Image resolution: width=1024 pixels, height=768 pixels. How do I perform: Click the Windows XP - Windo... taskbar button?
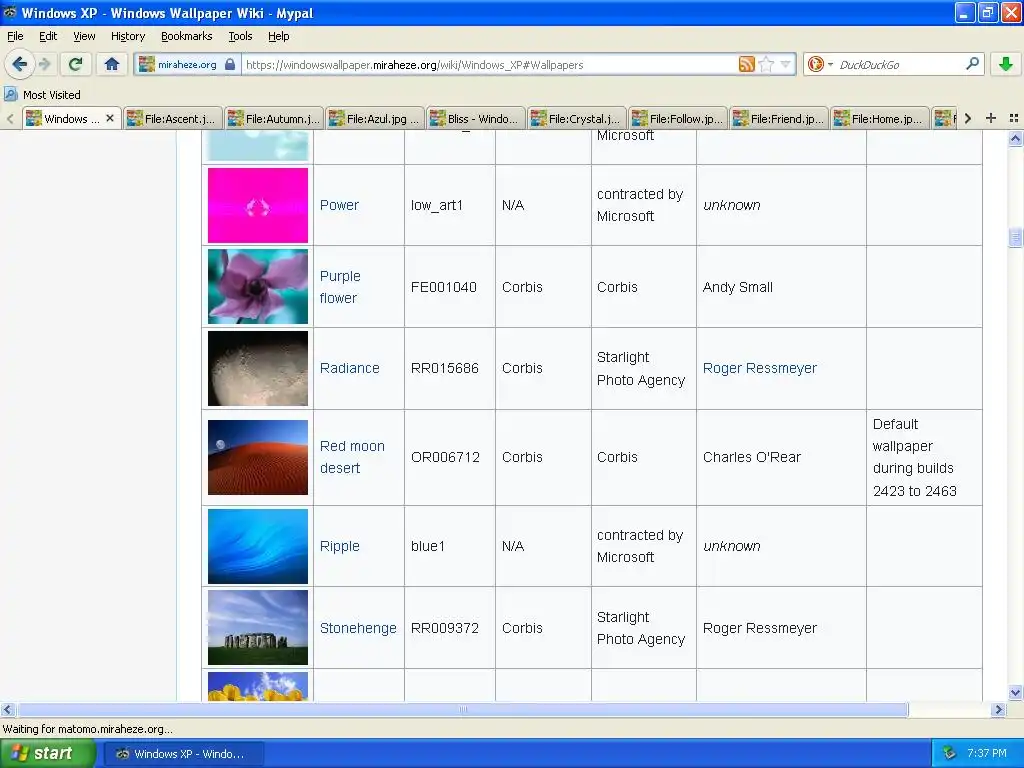tap(184, 754)
